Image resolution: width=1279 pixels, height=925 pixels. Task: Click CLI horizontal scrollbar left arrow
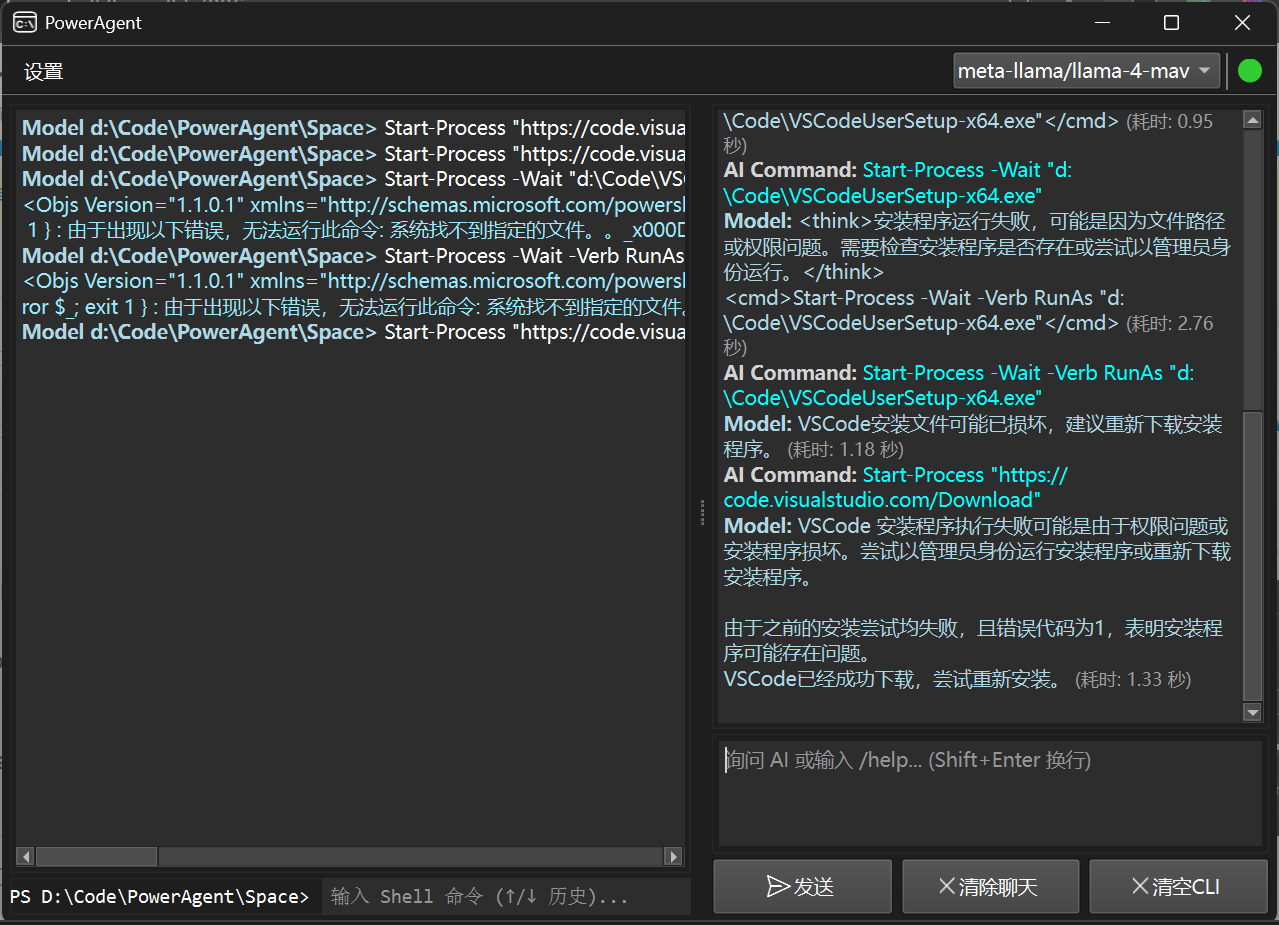26,857
